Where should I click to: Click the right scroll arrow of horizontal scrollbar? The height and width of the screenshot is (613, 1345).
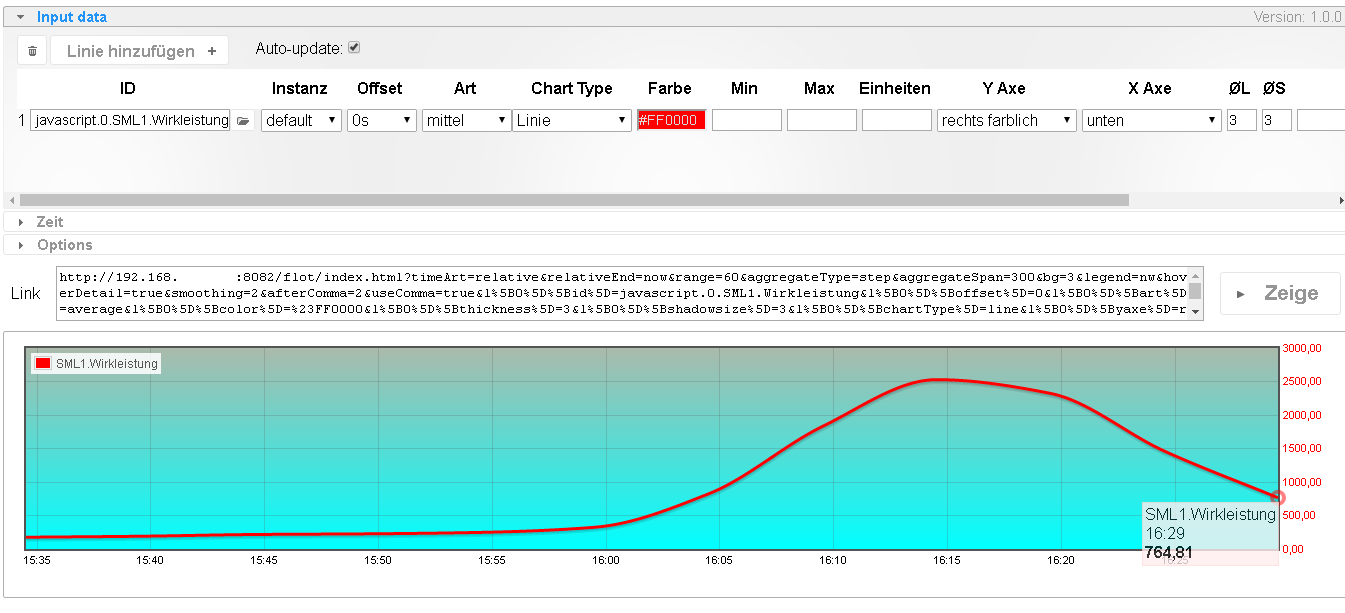(1340, 200)
